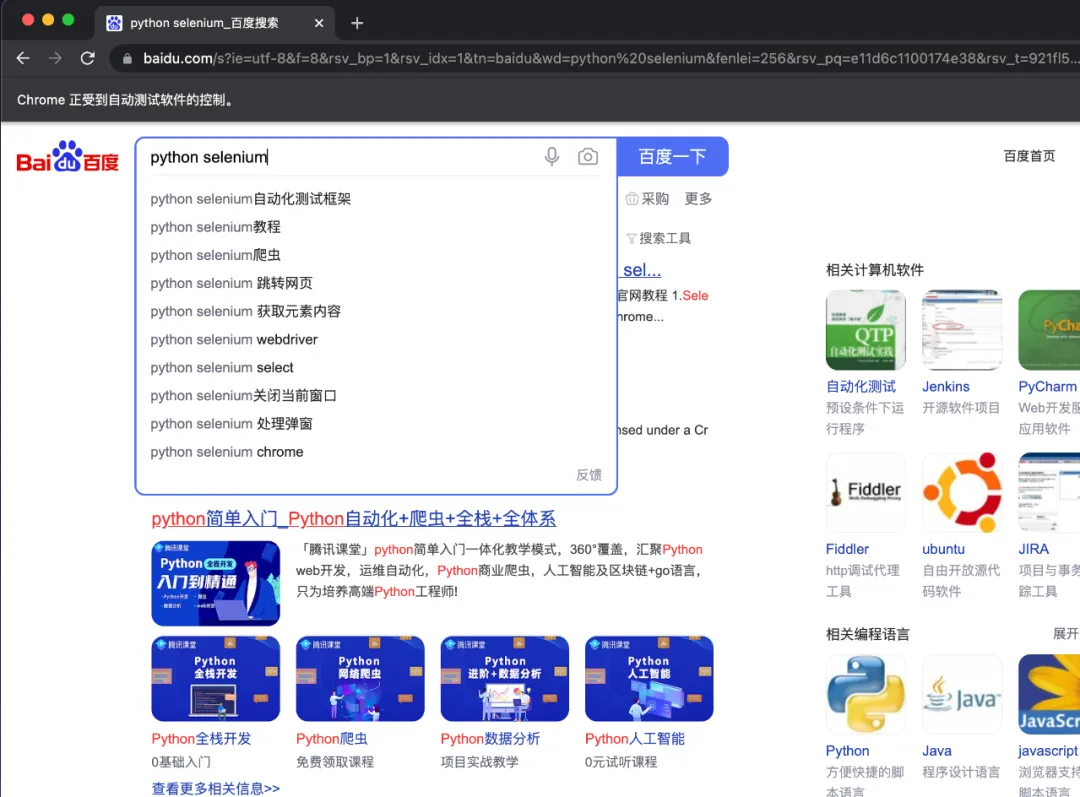Click the Python logo under 相关编程语言
Screen dimensions: 1080x797
865,694
